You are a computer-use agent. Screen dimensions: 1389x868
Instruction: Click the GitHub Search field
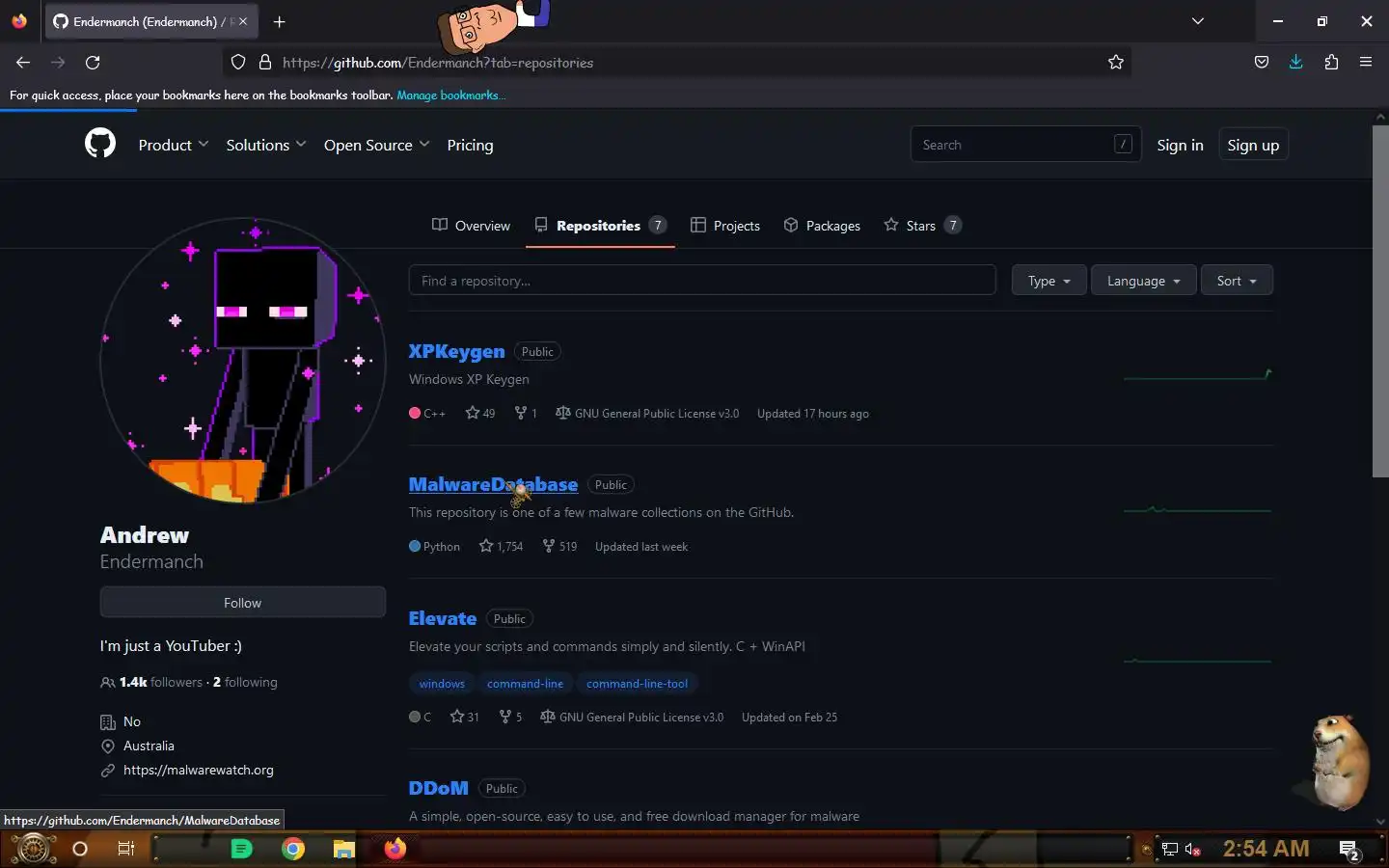[x=1025, y=145]
